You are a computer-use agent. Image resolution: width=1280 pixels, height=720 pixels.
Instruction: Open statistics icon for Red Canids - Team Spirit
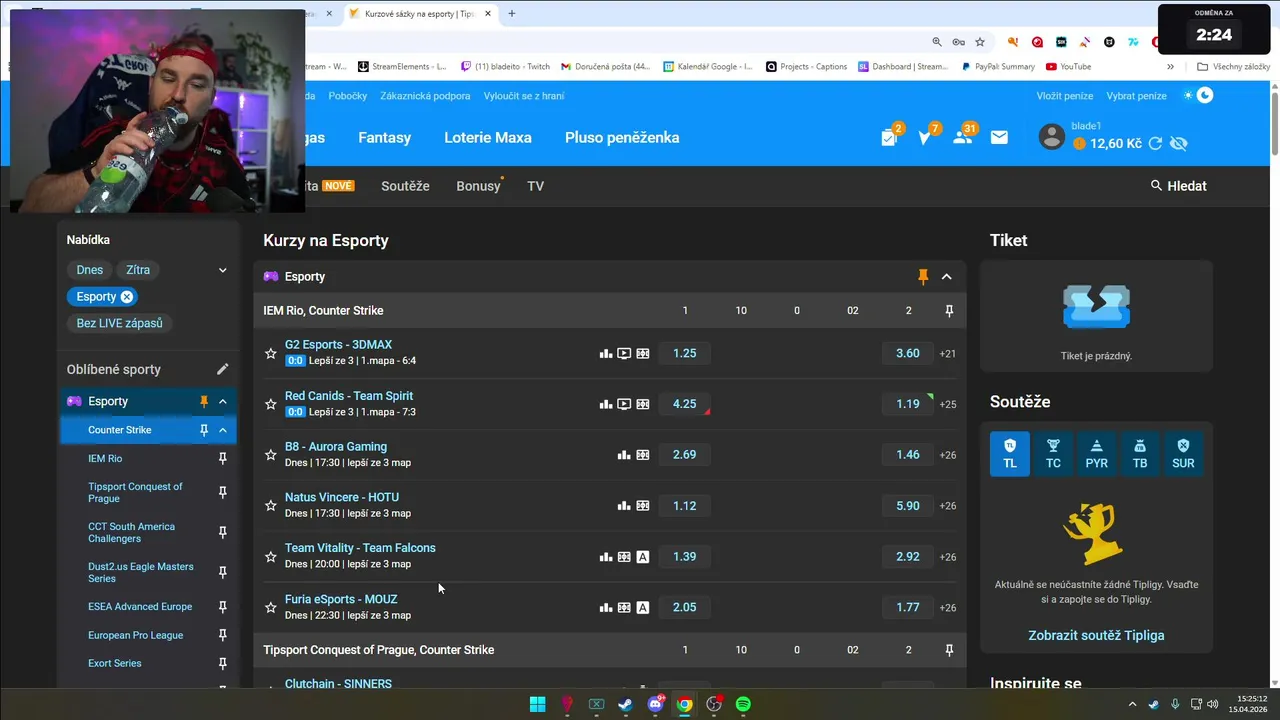coord(606,404)
